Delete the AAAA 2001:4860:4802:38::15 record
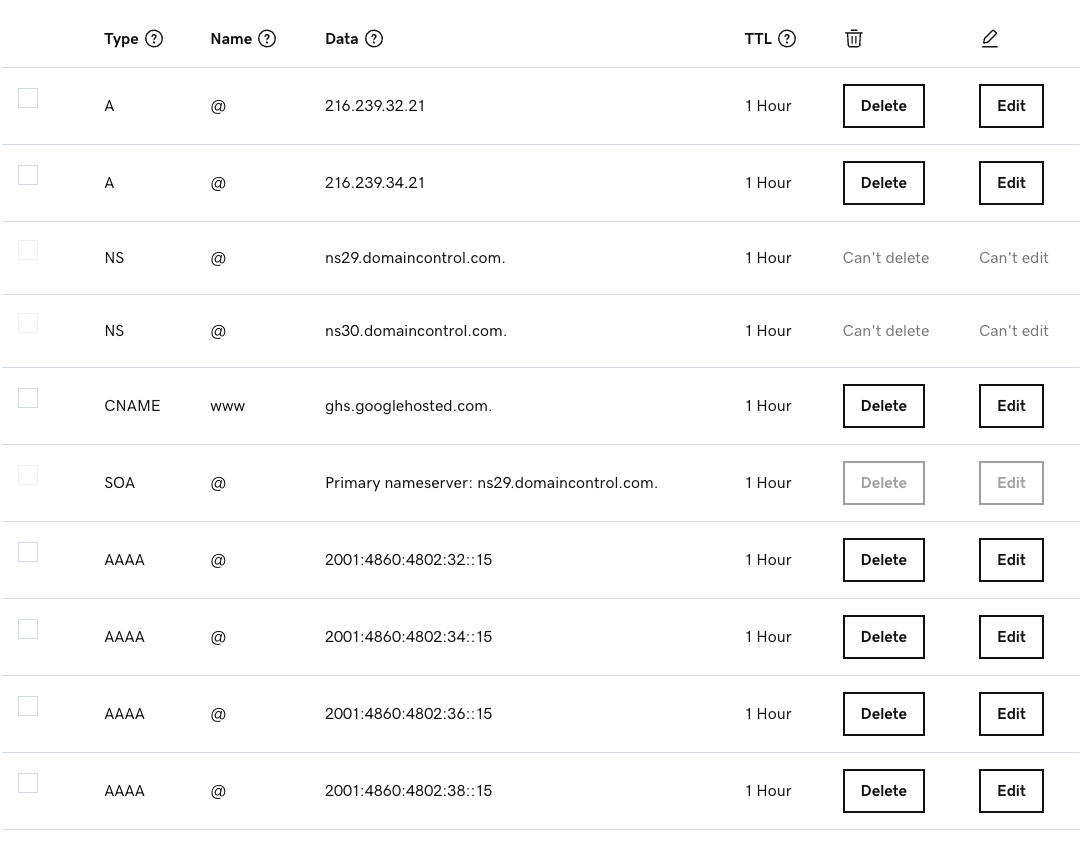The height and width of the screenshot is (857, 1087). pyautogui.click(x=883, y=791)
